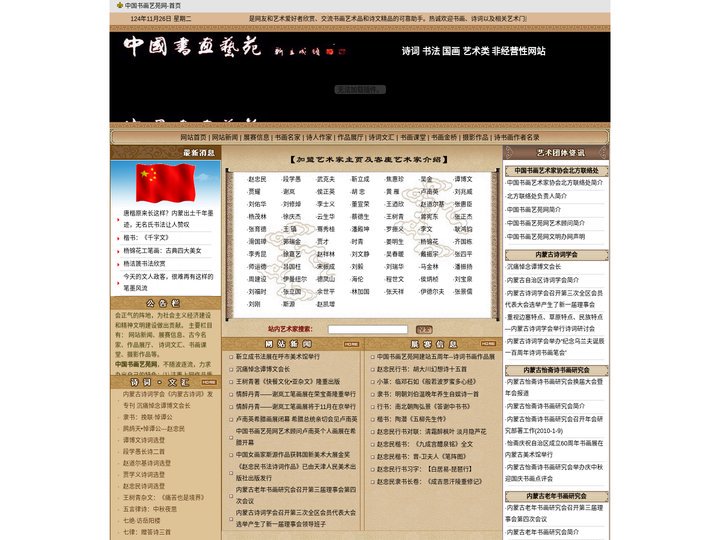Open 赵忠民楷书：《九成宫醴泉铭》全文
The height and width of the screenshot is (540, 720).
point(425,444)
